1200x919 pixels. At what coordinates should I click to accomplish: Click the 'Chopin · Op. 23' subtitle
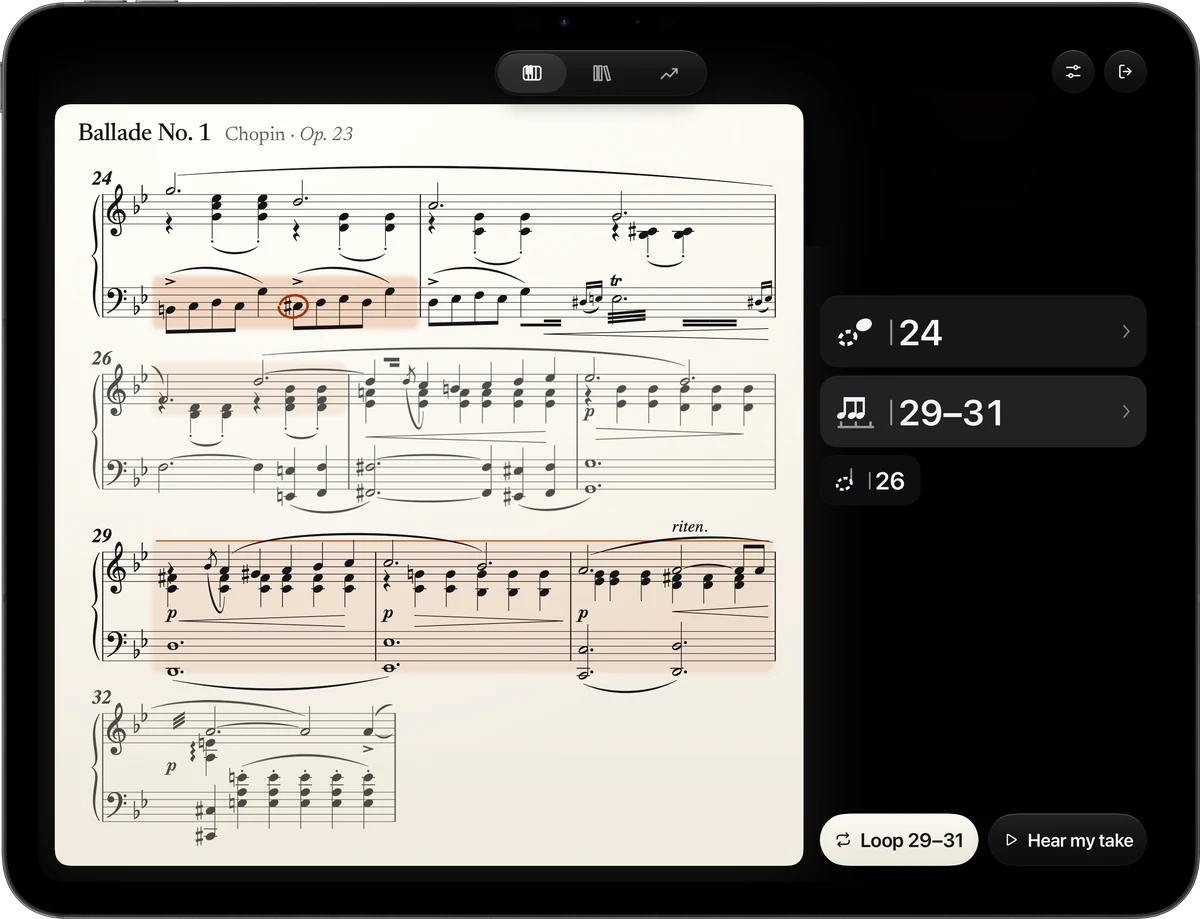tap(289, 133)
